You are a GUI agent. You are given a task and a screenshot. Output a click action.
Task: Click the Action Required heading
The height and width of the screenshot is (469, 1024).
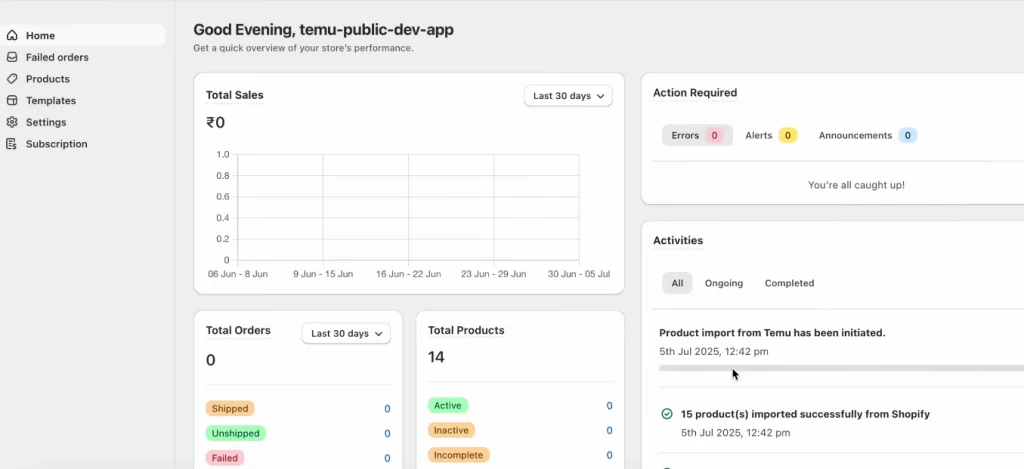pyautogui.click(x=695, y=93)
